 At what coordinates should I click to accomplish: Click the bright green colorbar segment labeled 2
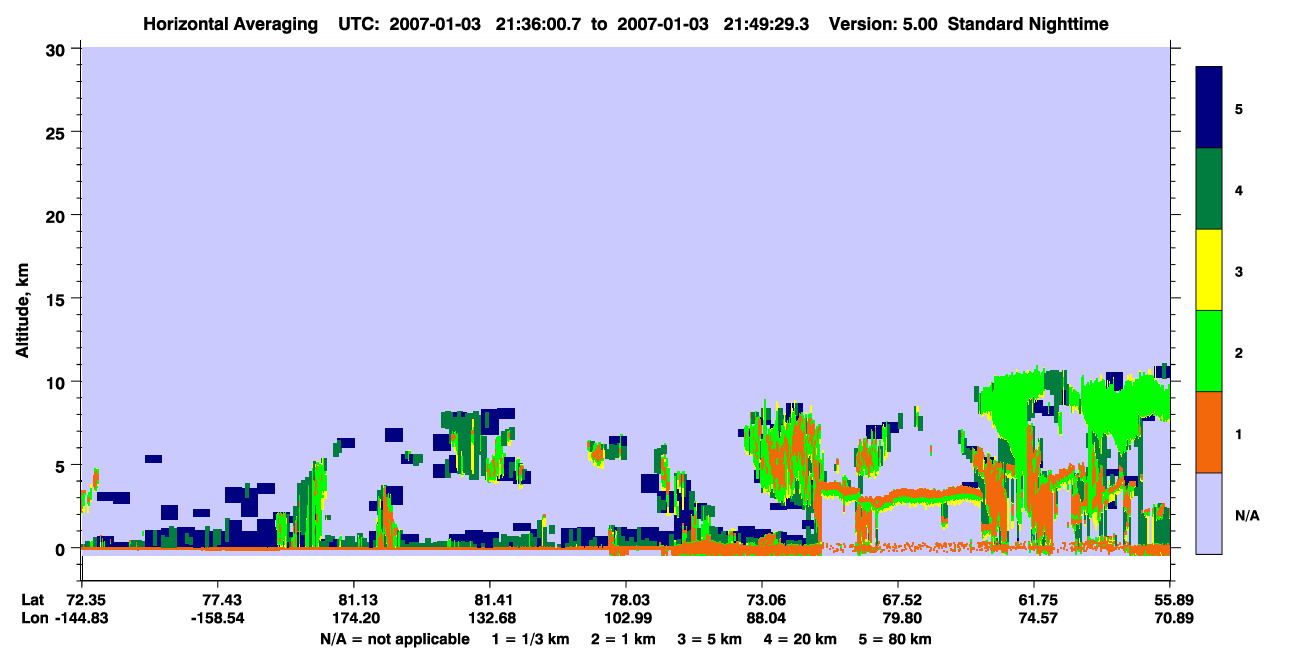[x=1209, y=351]
